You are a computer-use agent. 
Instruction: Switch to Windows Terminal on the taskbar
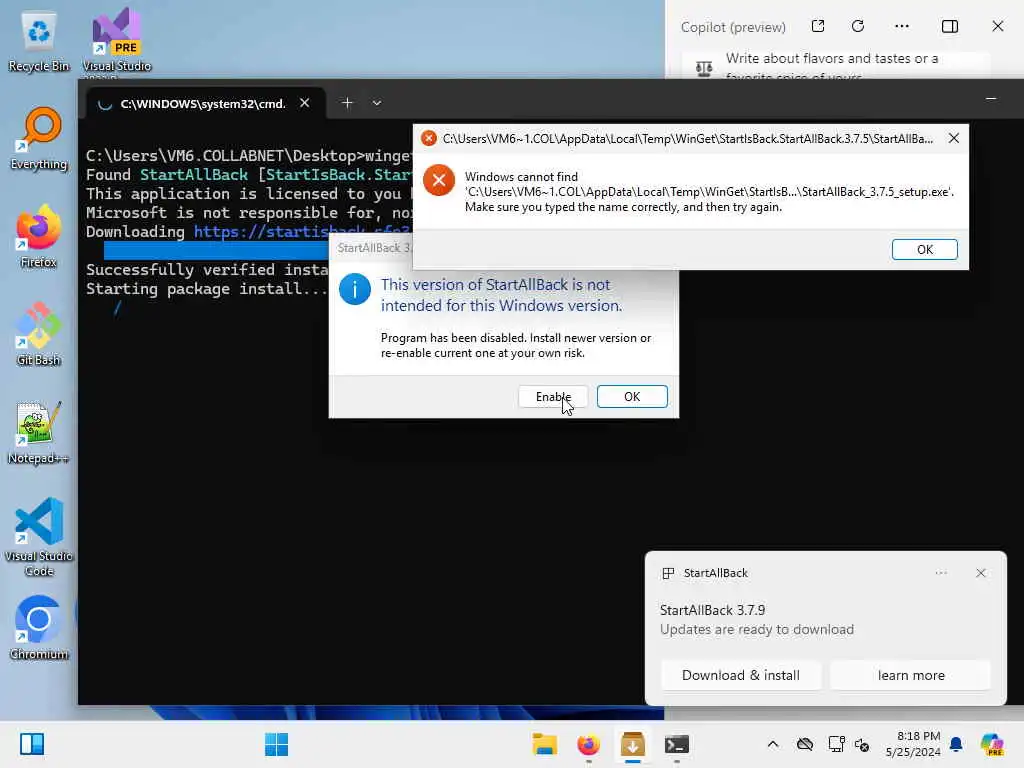(x=677, y=744)
